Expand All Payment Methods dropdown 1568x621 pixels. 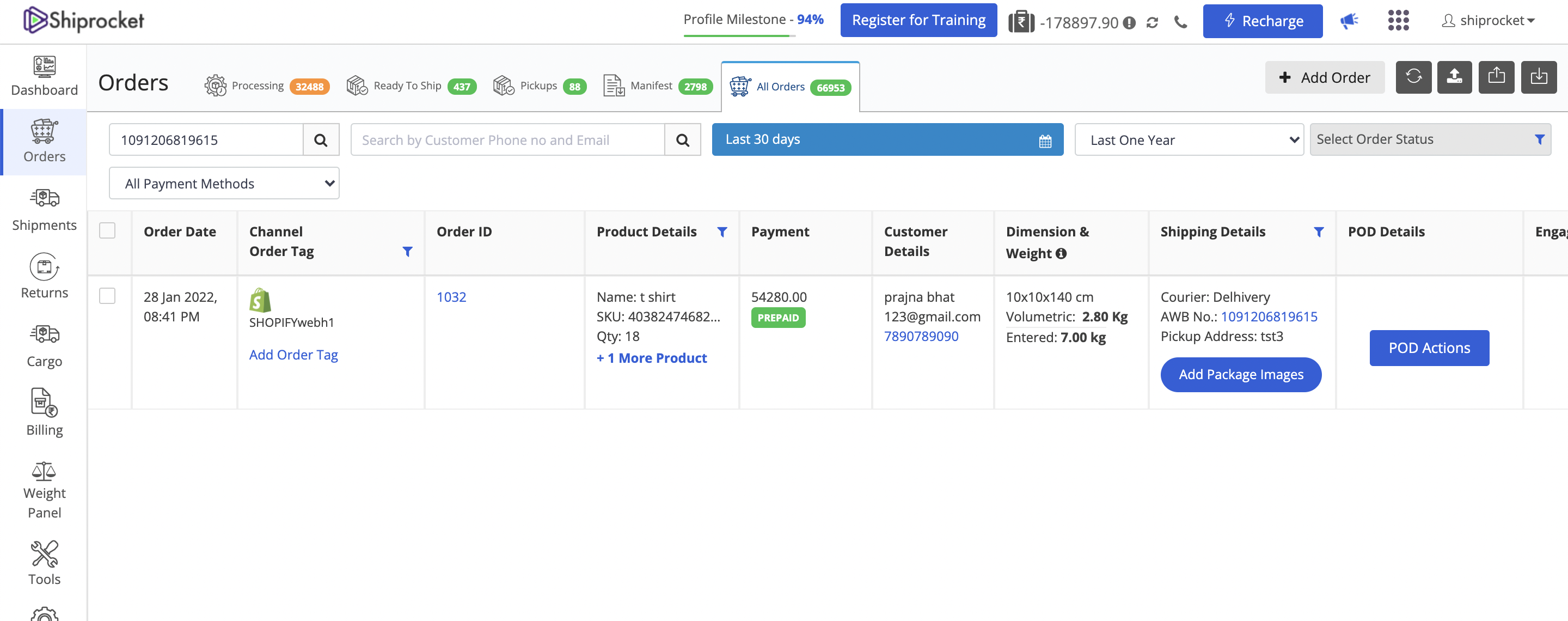(224, 184)
